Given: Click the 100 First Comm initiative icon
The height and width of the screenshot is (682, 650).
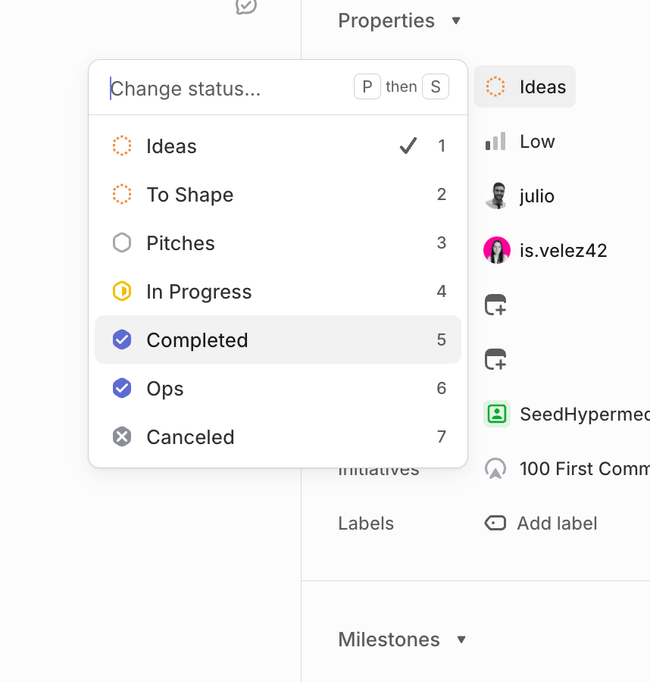Looking at the screenshot, I should coord(495,469).
